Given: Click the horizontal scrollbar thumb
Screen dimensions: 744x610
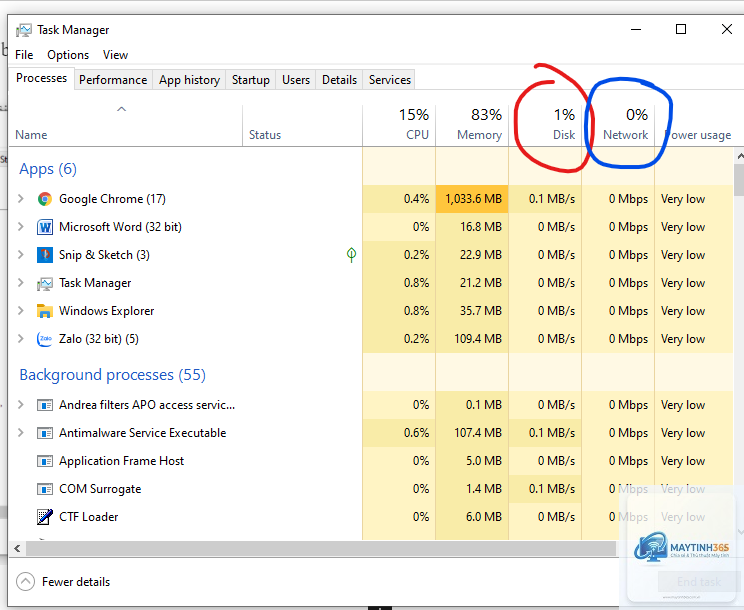Looking at the screenshot, I should (x=321, y=548).
